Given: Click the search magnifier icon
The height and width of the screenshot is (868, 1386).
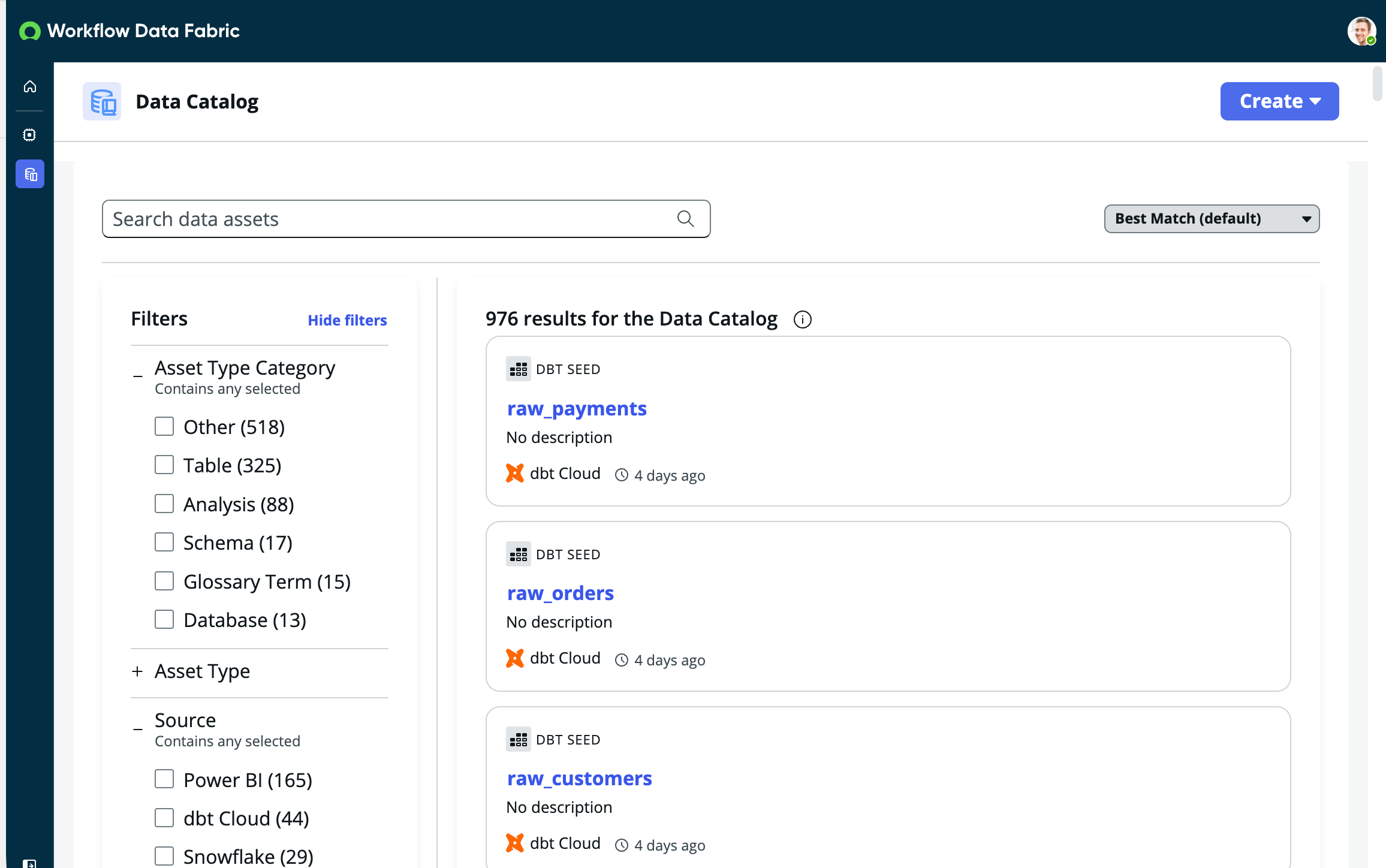Looking at the screenshot, I should tap(686, 219).
